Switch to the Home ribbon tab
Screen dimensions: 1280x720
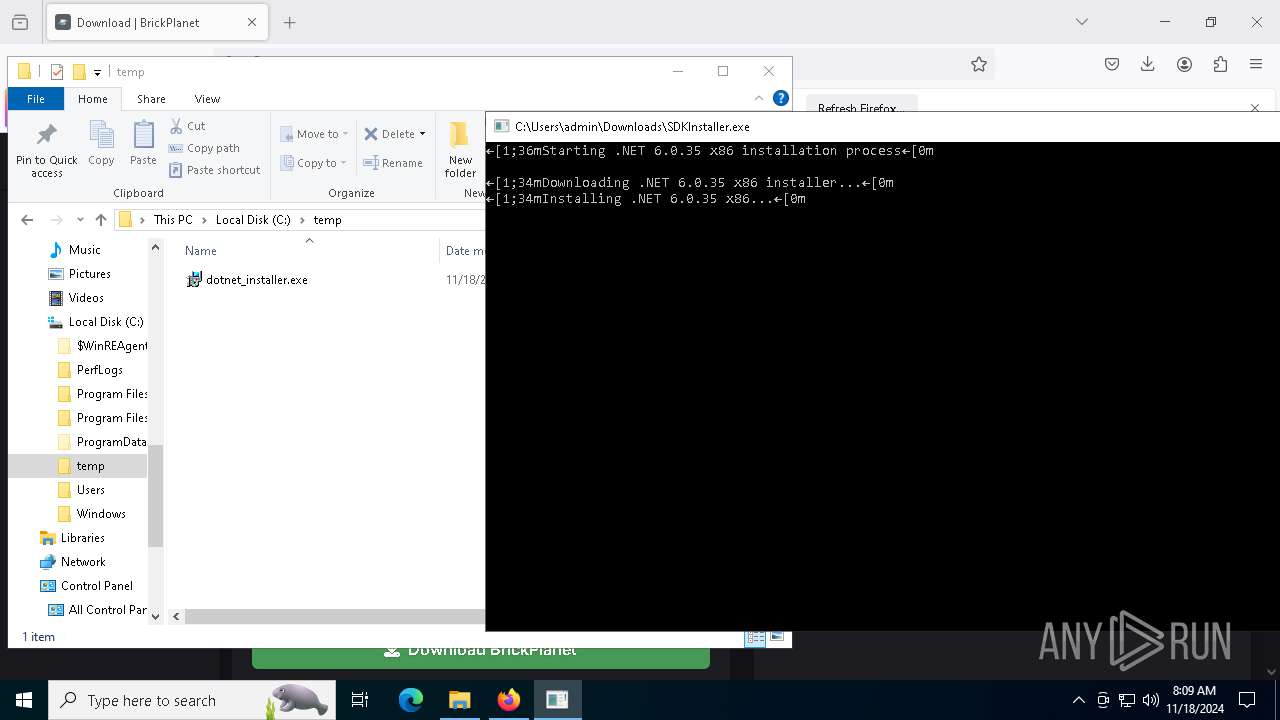point(93,99)
